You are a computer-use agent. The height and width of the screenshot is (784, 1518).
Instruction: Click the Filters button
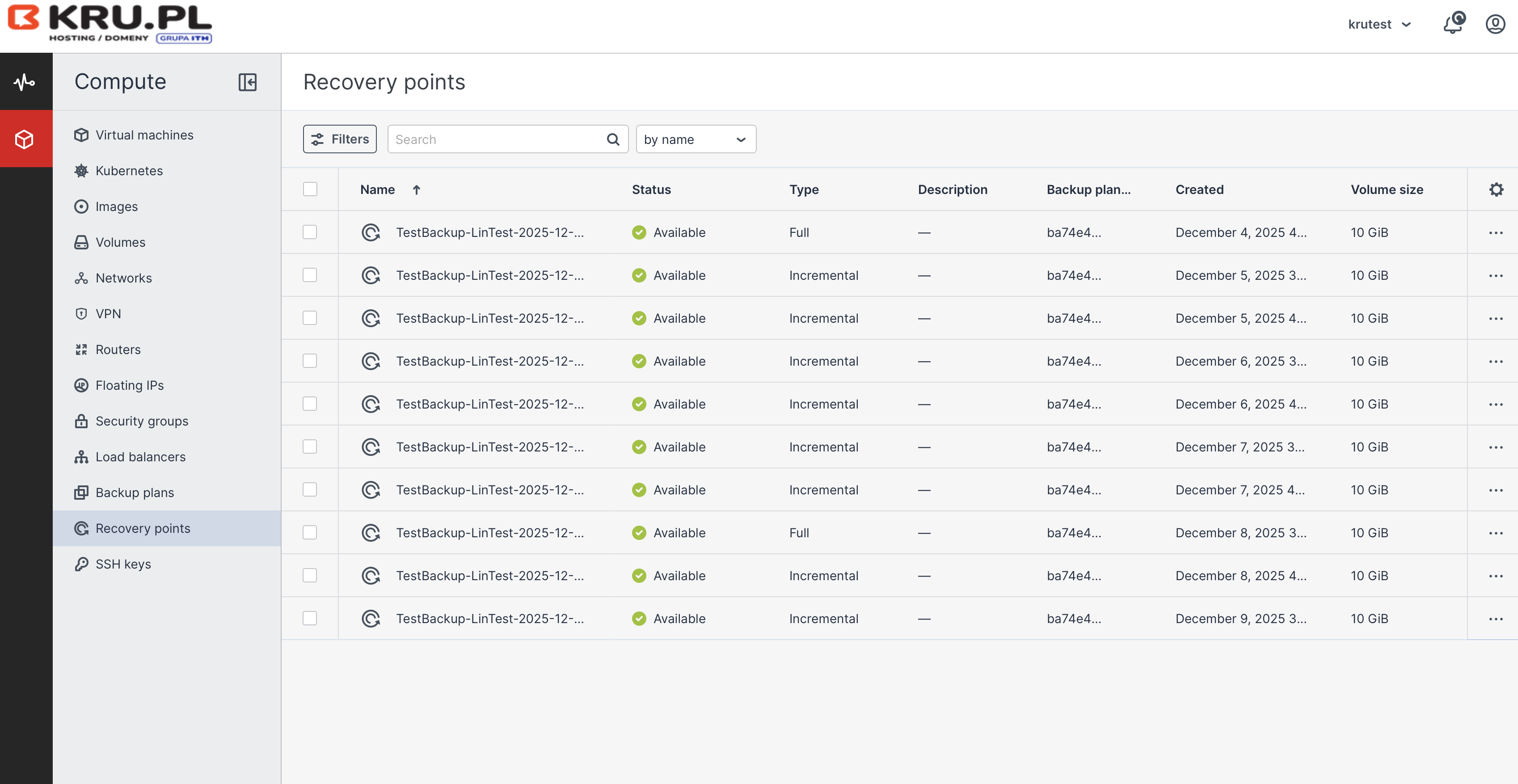pos(339,139)
